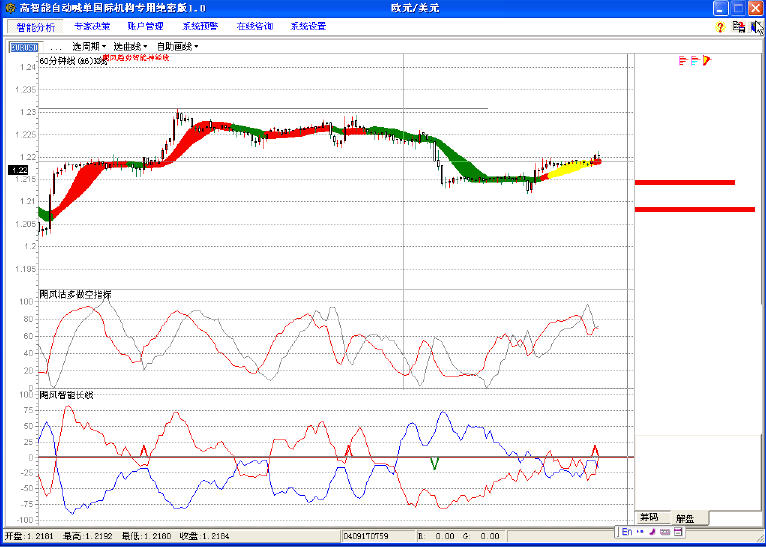Open the 选周期 period dropdown
766x547 pixels.
tap(89, 46)
